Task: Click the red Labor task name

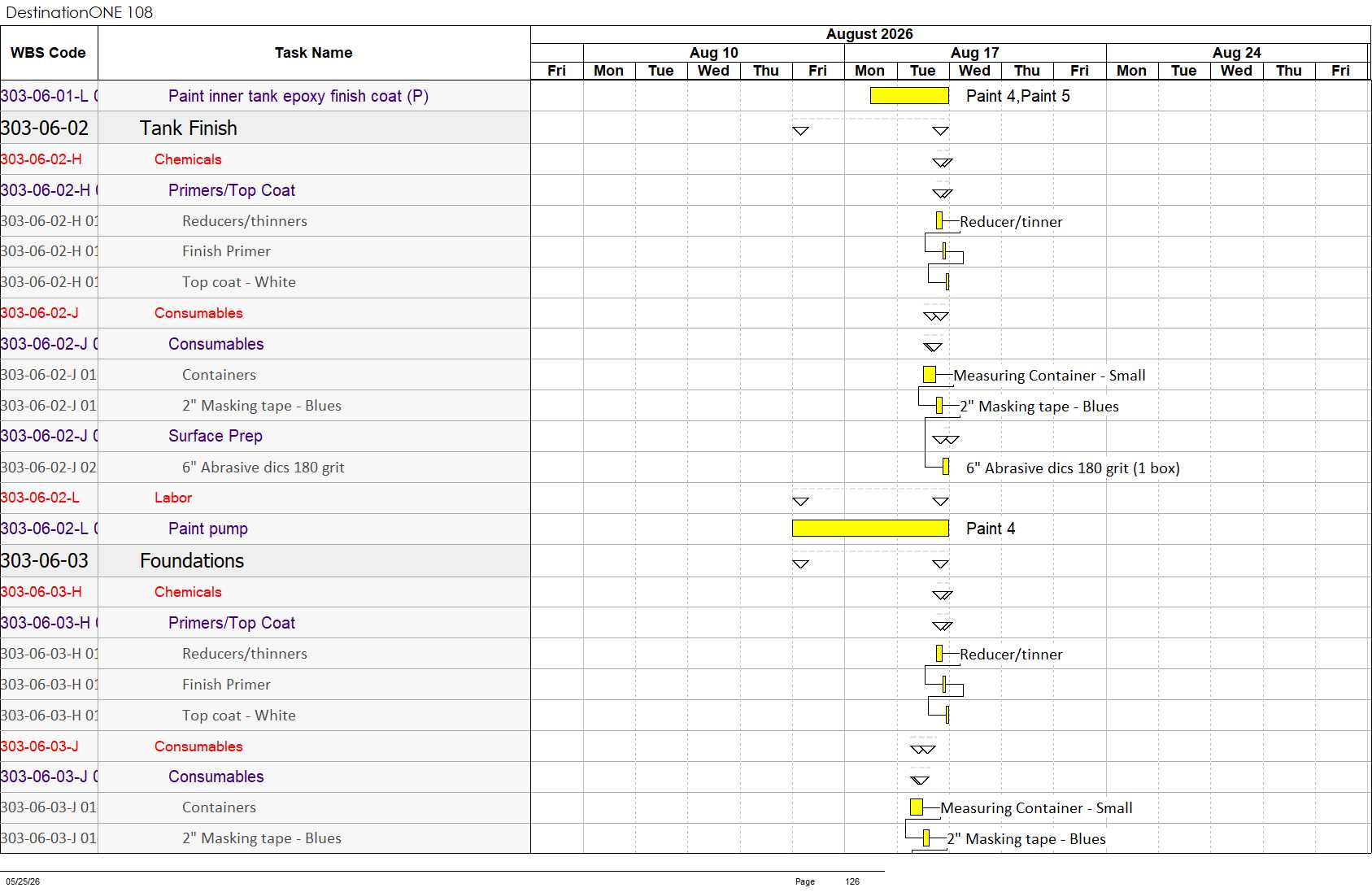Action: [x=173, y=498]
